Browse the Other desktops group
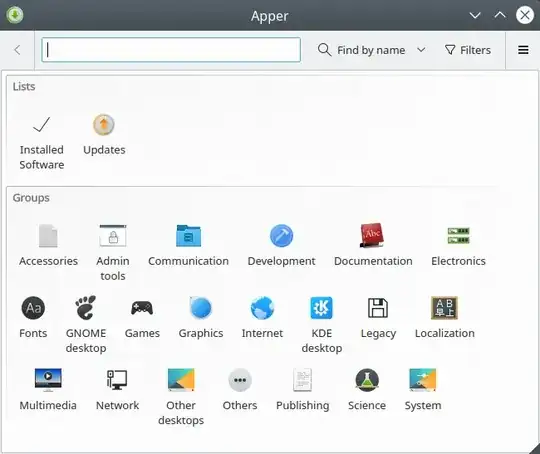The image size is (540, 454). 181,398
